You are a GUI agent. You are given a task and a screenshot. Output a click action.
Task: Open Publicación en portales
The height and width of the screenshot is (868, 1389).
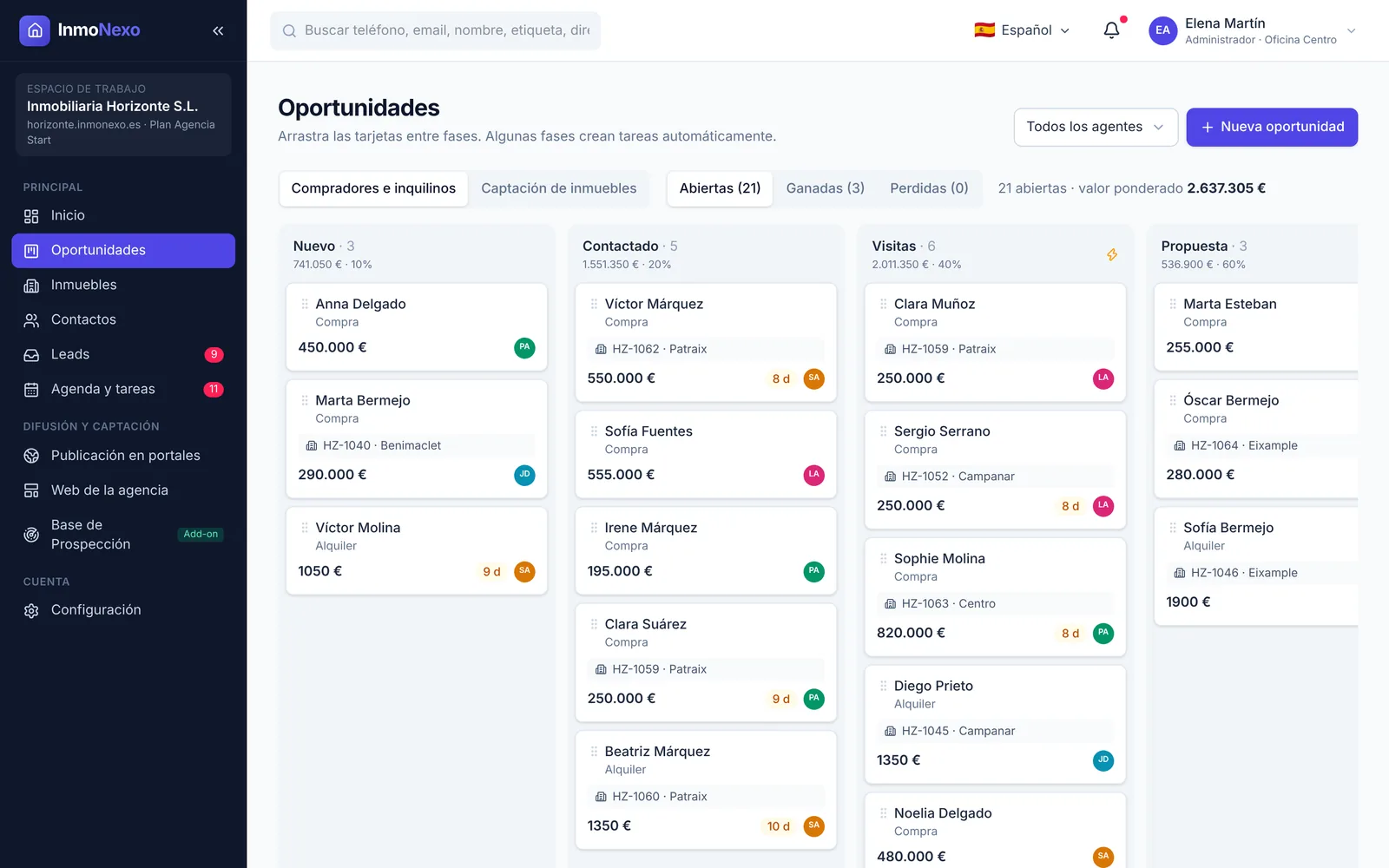123,456
